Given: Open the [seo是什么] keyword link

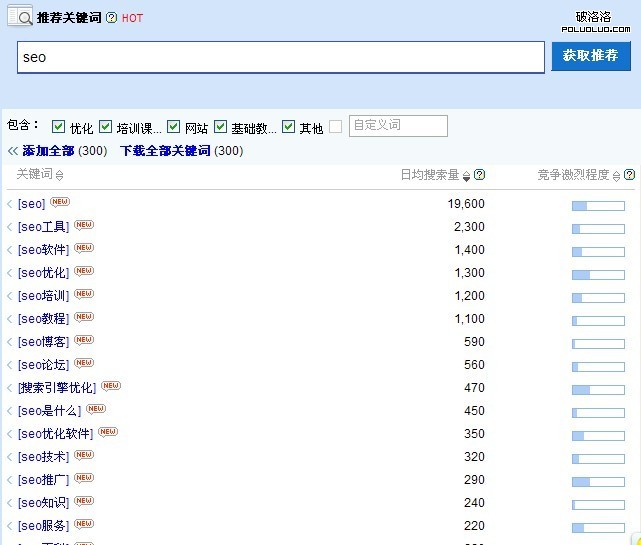Looking at the screenshot, I should [49, 411].
